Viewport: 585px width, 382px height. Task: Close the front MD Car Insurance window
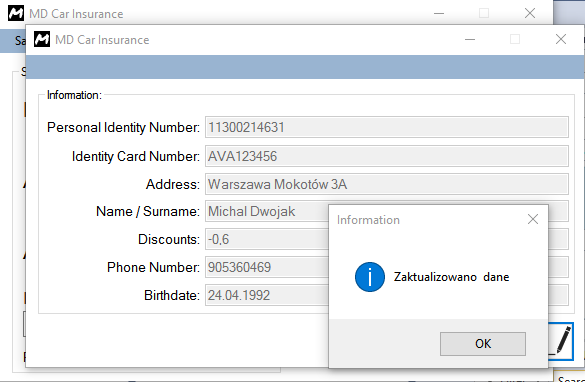pyautogui.click(x=561, y=40)
